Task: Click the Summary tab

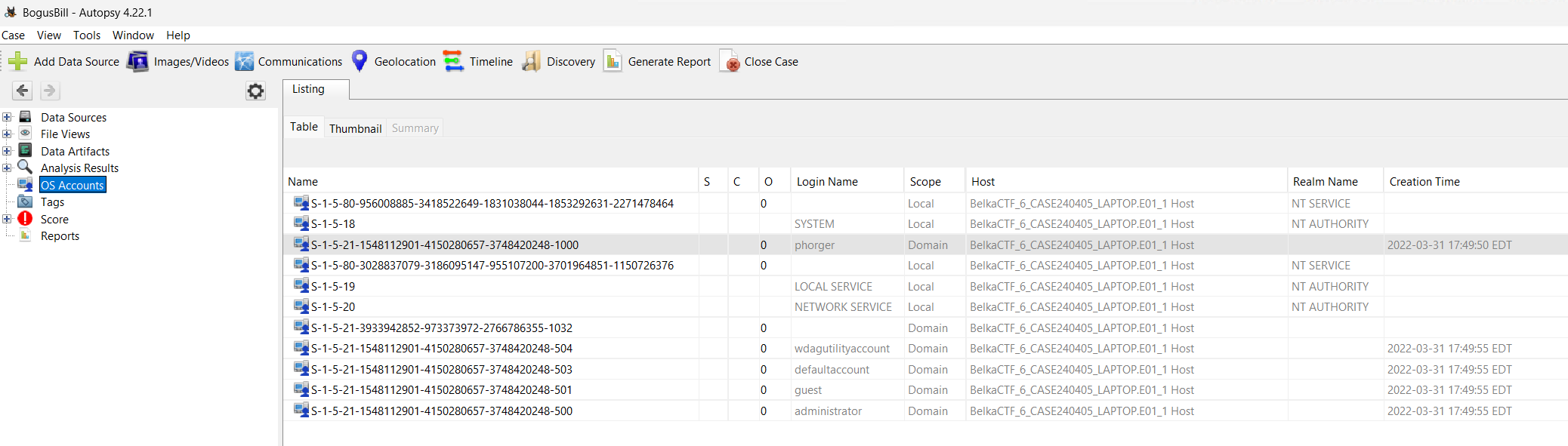Action: coord(415,128)
